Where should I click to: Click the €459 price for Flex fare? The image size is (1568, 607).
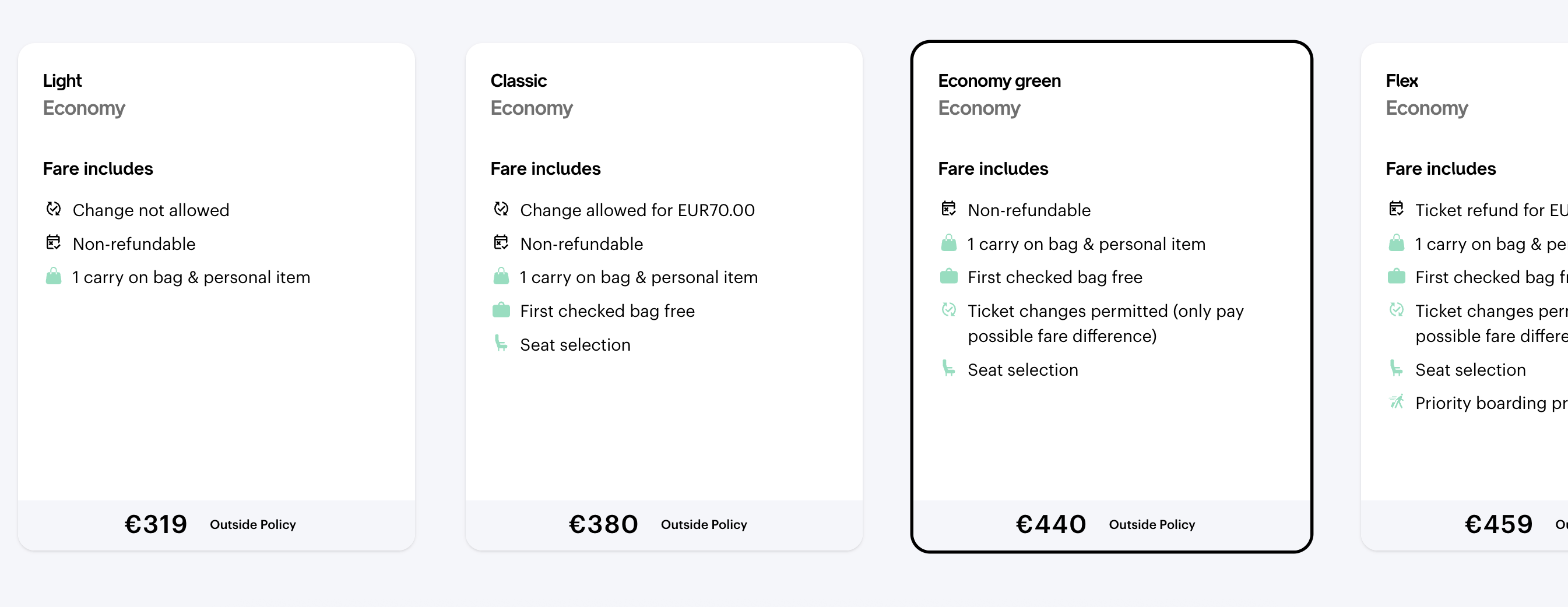click(x=1498, y=524)
